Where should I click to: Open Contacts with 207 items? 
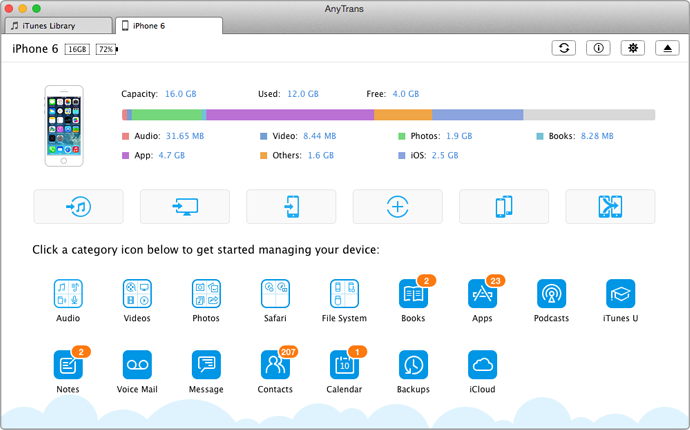pyautogui.click(x=275, y=364)
